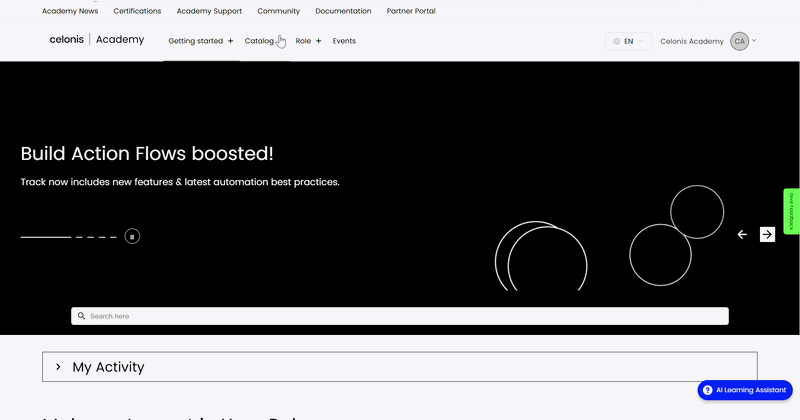The width and height of the screenshot is (800, 420).
Task: Open the EN language dropdown
Action: [x=628, y=41]
